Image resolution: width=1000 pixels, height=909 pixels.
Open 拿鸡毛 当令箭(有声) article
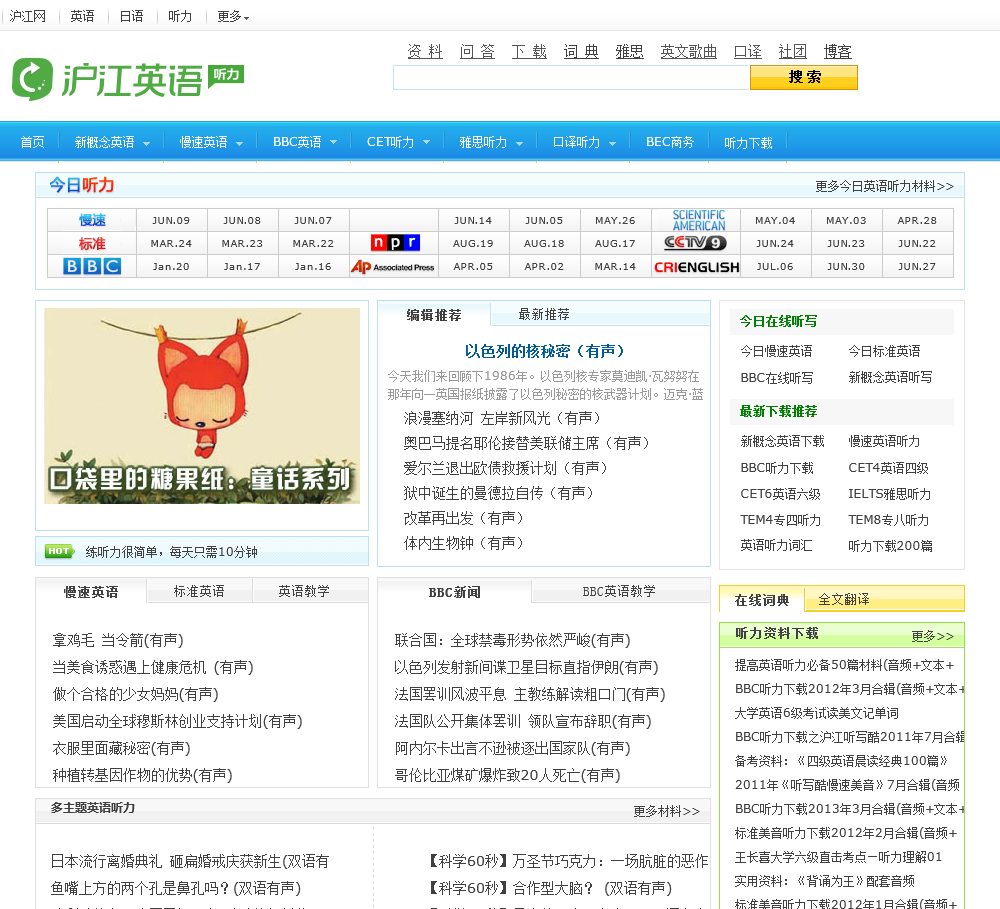[x=118, y=640]
